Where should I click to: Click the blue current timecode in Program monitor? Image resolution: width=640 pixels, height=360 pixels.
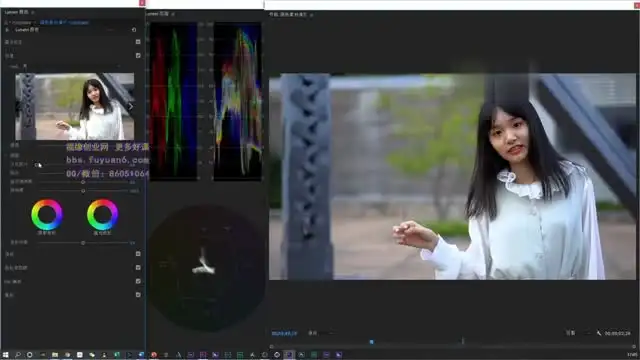(284, 333)
